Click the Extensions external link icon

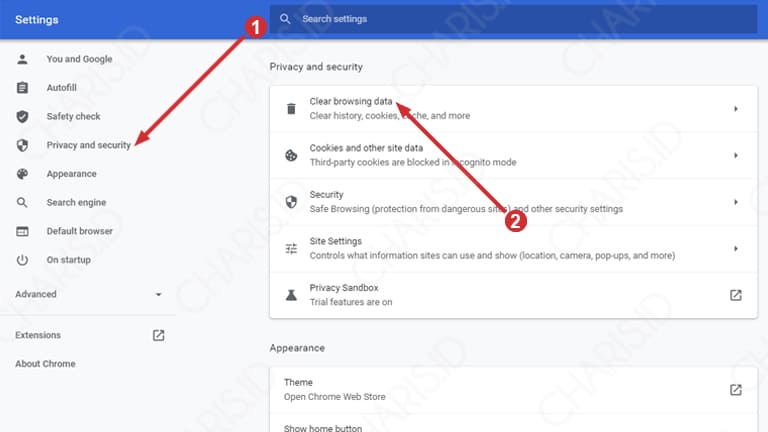point(158,335)
